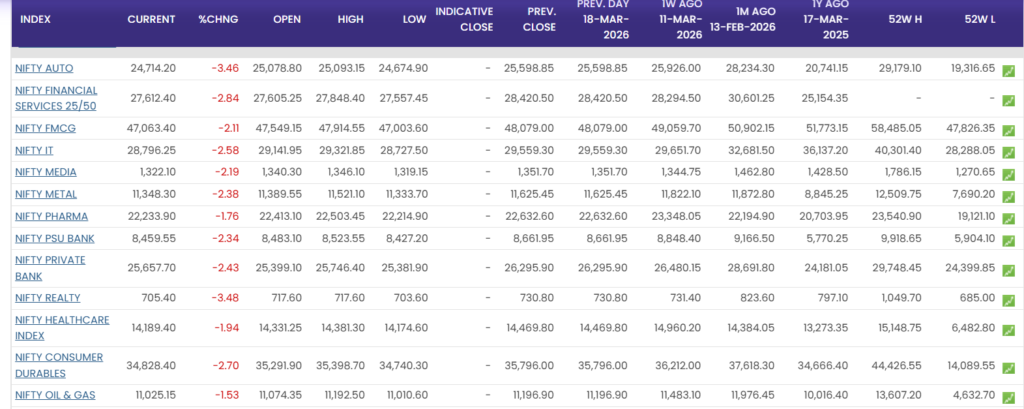Open the chart icon for NIFTY AUTO
The width and height of the screenshot is (1024, 409).
coord(1008,71)
